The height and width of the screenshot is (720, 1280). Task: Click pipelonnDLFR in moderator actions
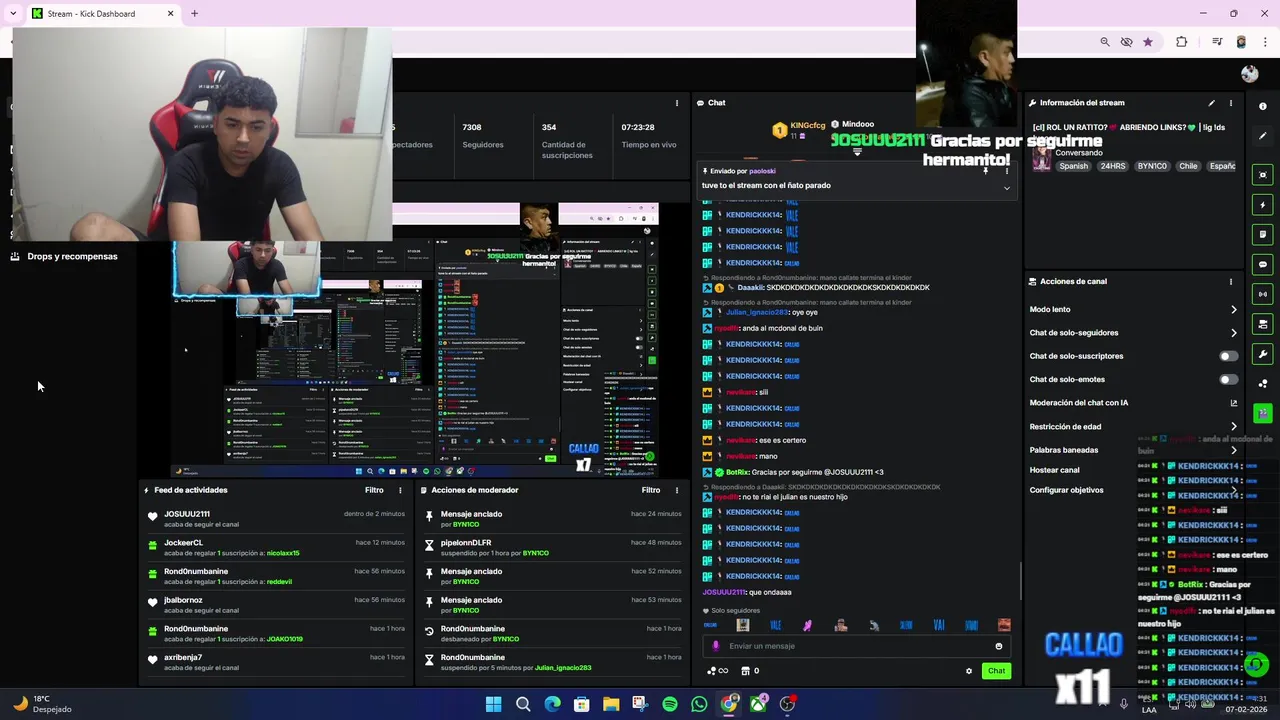(x=466, y=543)
